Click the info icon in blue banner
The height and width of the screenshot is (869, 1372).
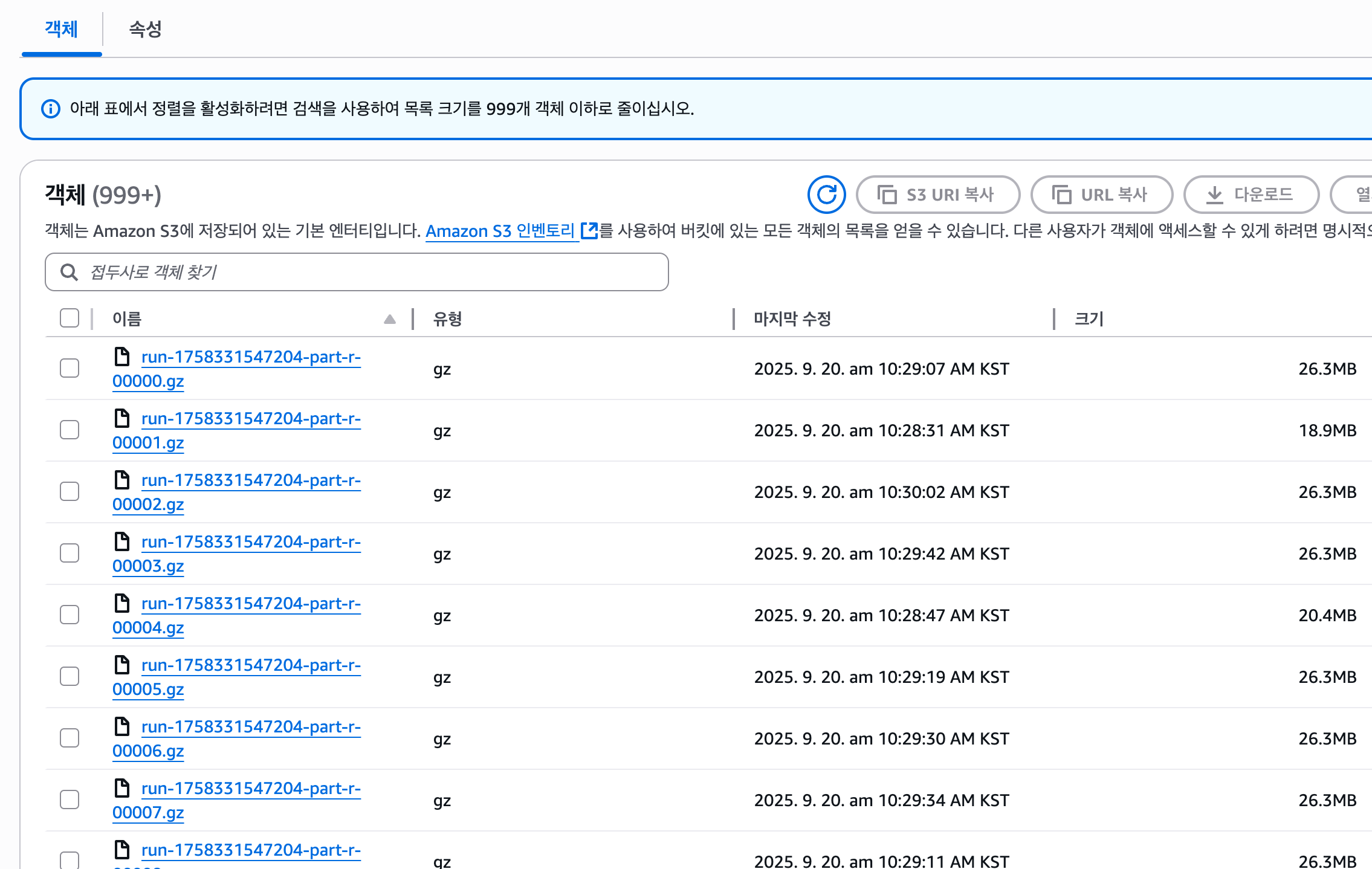51,109
